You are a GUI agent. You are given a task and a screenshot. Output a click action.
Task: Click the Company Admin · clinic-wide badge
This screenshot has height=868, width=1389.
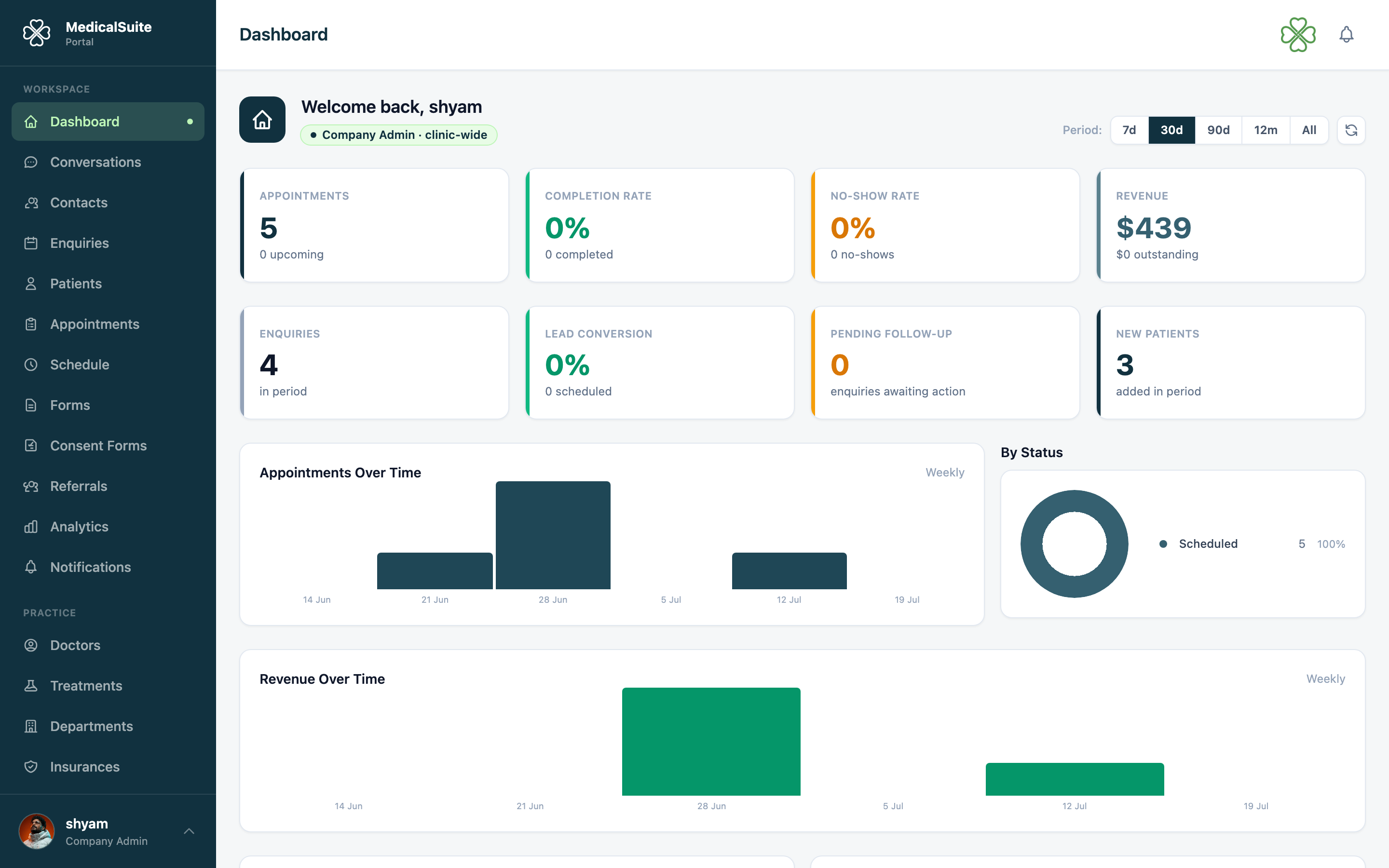[x=398, y=135]
